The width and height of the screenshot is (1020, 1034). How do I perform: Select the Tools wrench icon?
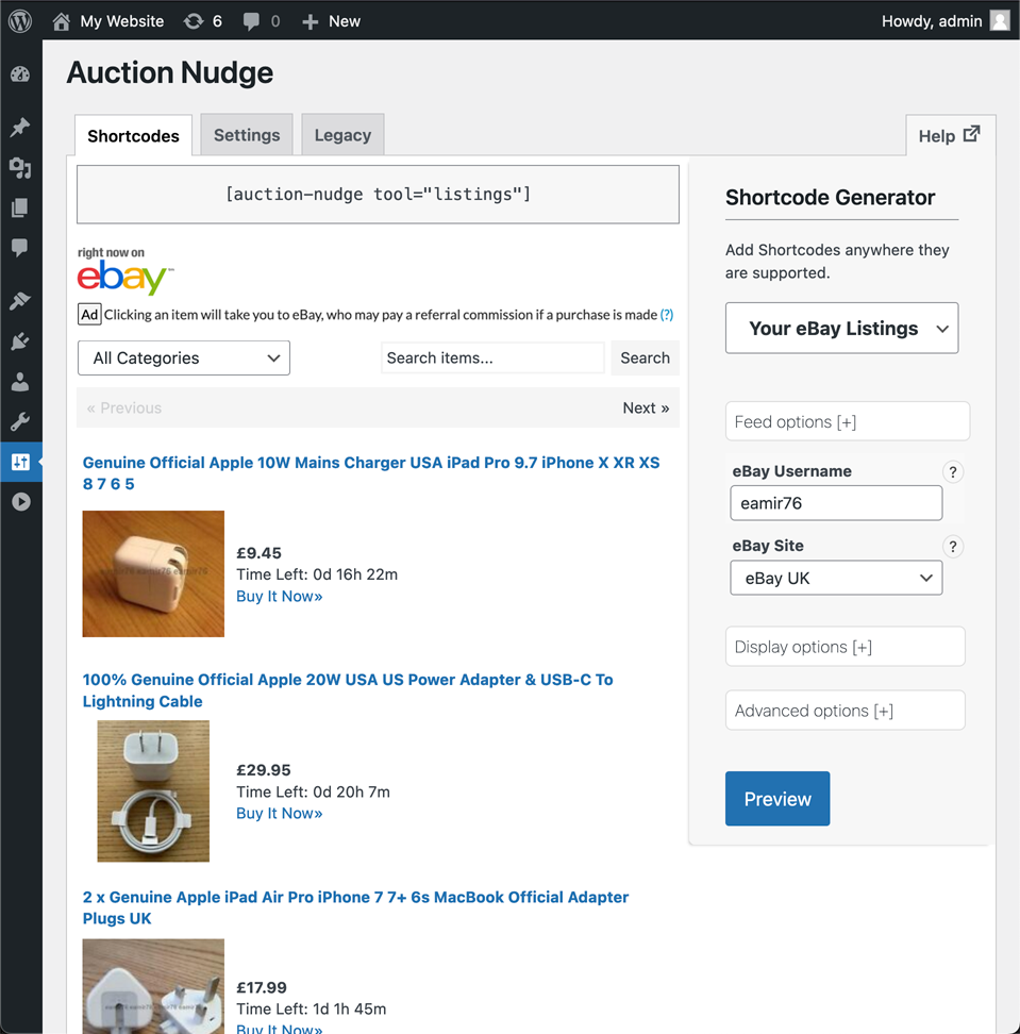[20, 420]
